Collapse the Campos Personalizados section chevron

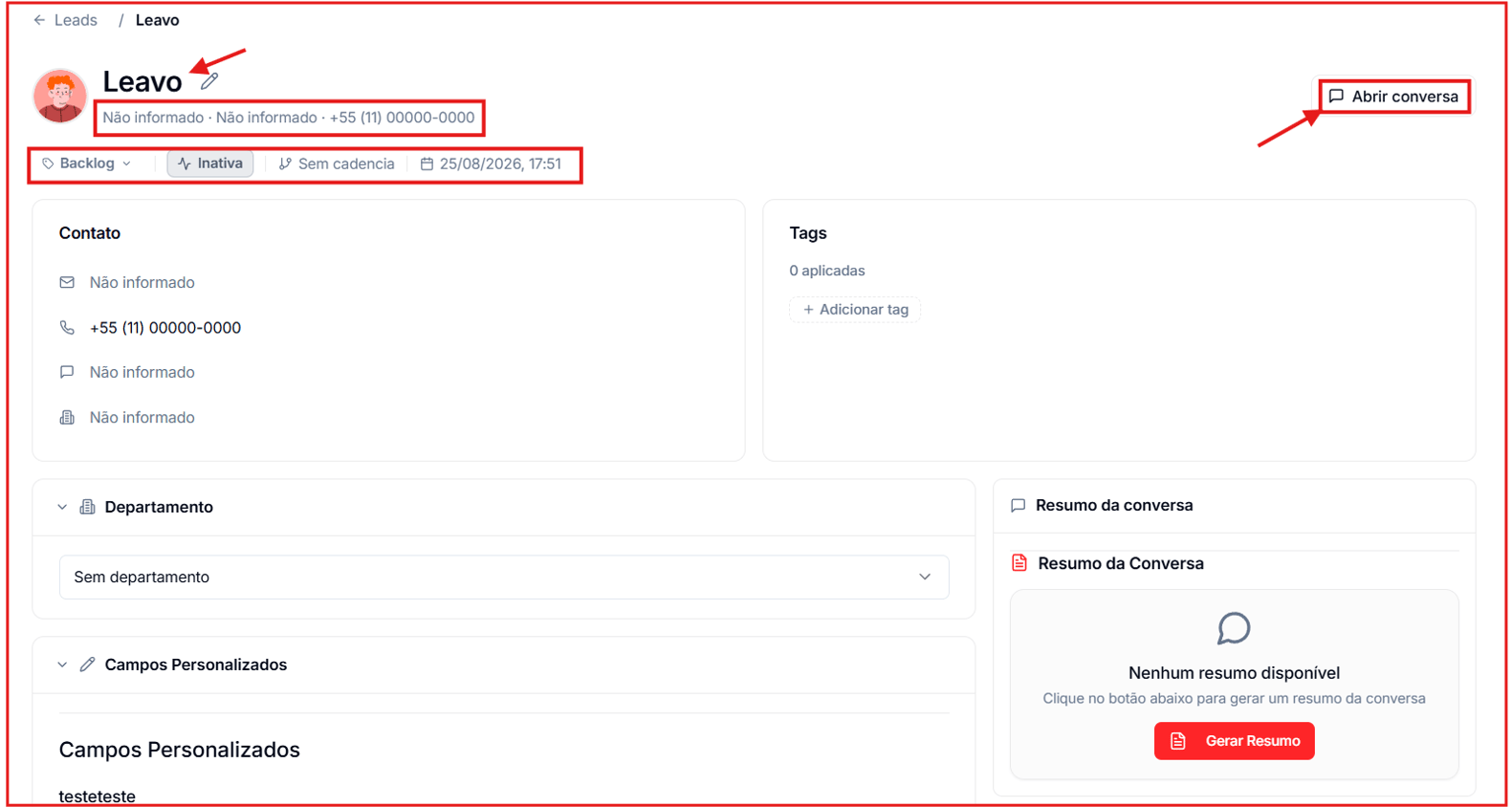pyautogui.click(x=62, y=665)
